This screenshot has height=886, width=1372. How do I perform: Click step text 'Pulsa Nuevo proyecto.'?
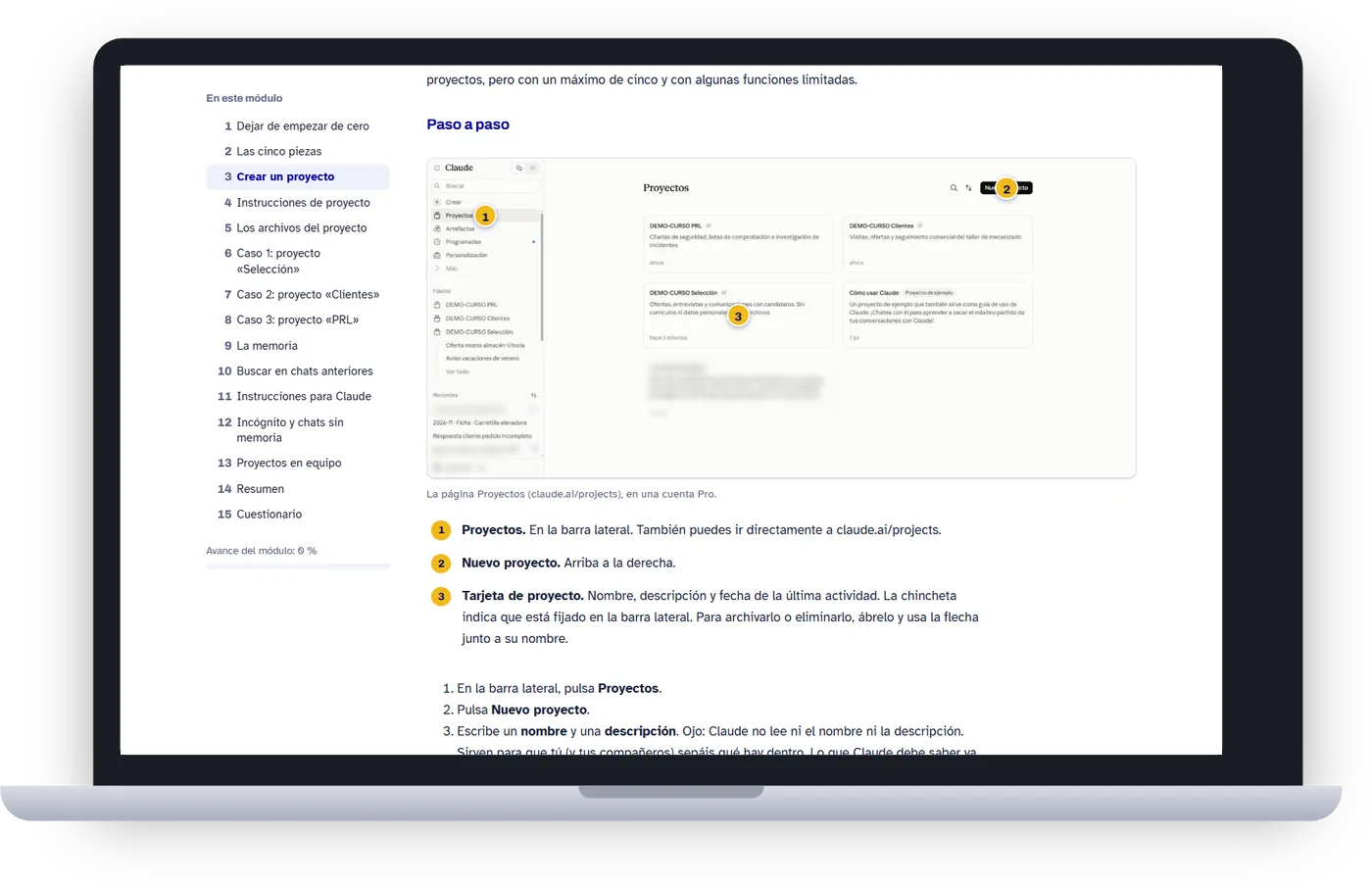pyautogui.click(x=523, y=711)
